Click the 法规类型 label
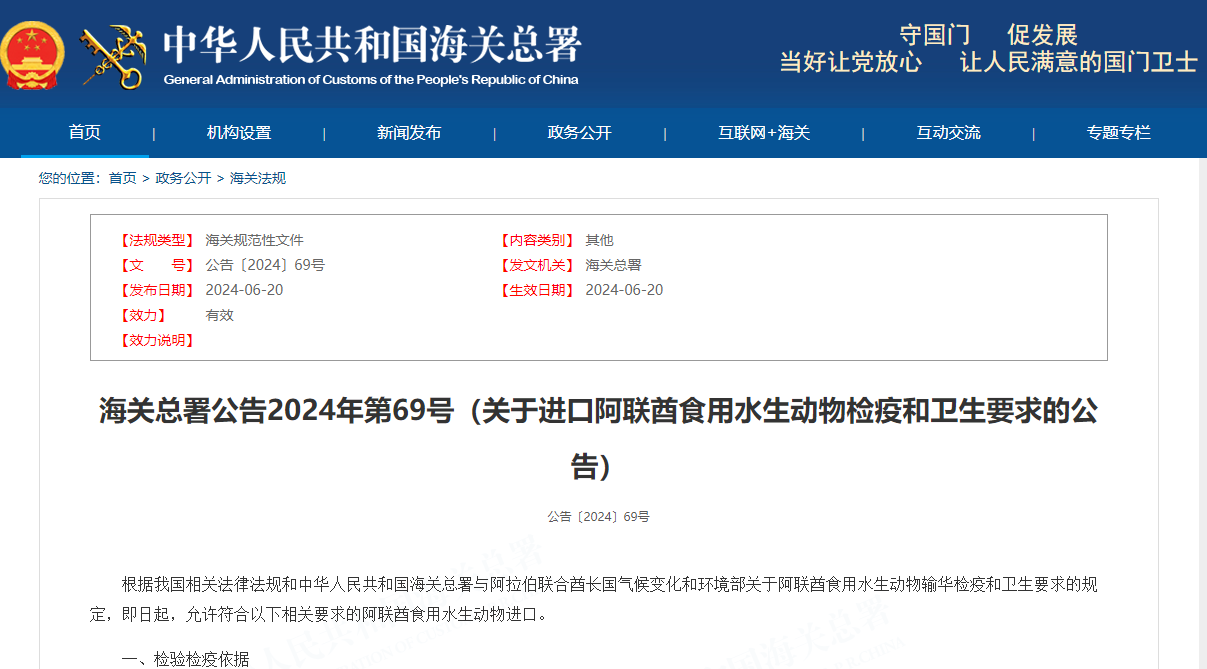Viewport: 1207px width, 669px height. coord(157,240)
